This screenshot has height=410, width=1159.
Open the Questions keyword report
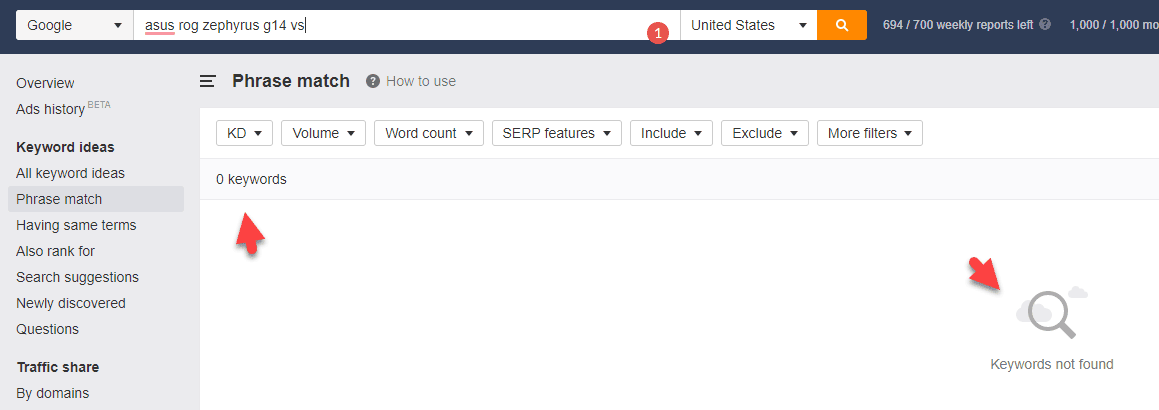tap(47, 329)
